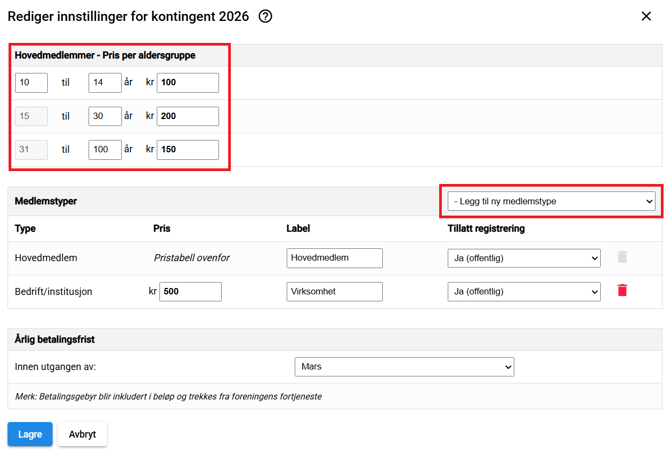Close the settings dialog with X

[x=646, y=16]
